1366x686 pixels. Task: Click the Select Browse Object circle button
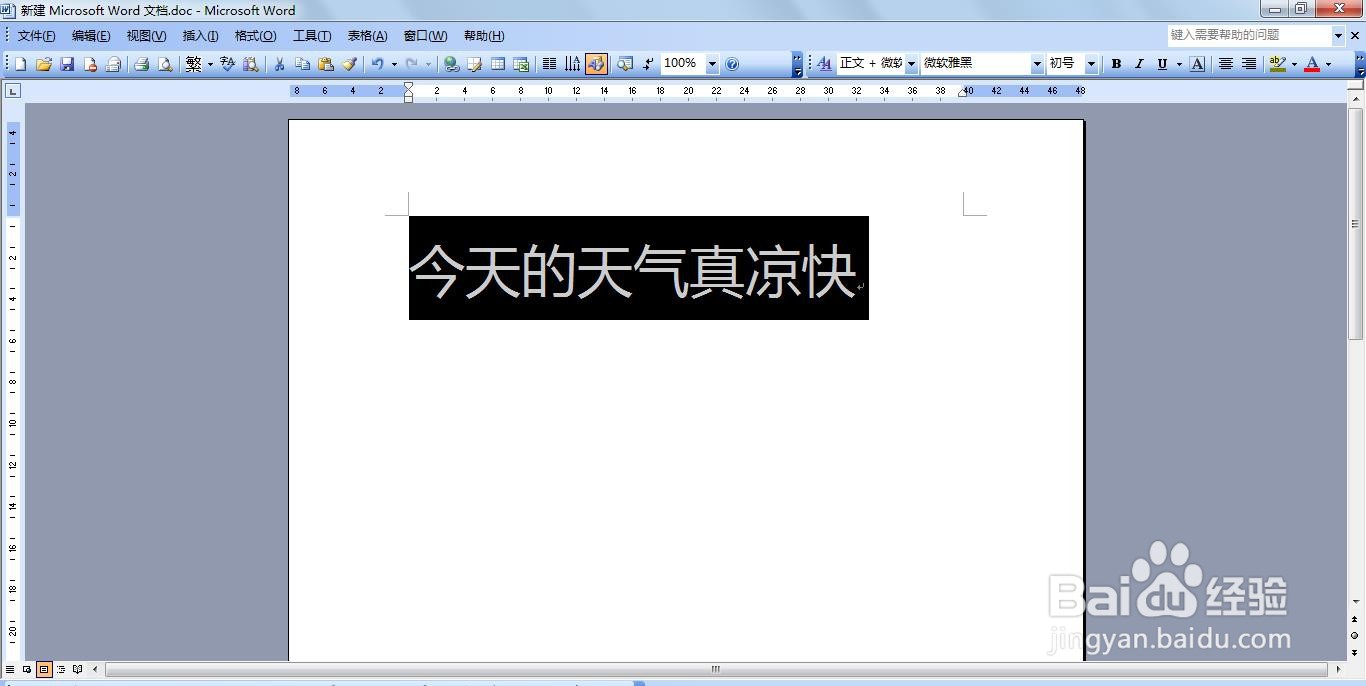[x=1355, y=635]
